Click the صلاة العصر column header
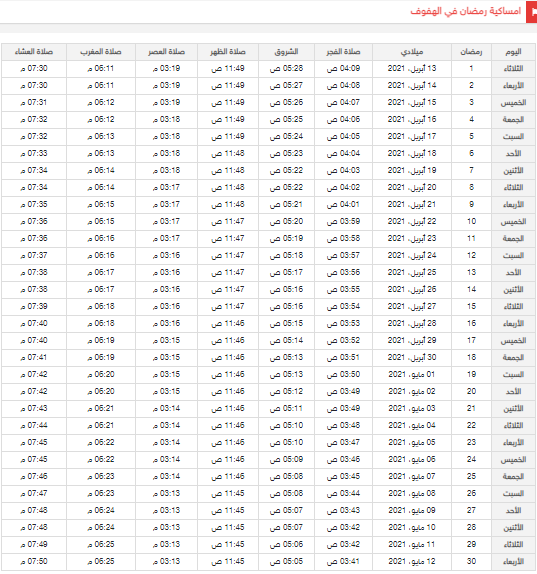The width and height of the screenshot is (537, 574). tap(166, 52)
